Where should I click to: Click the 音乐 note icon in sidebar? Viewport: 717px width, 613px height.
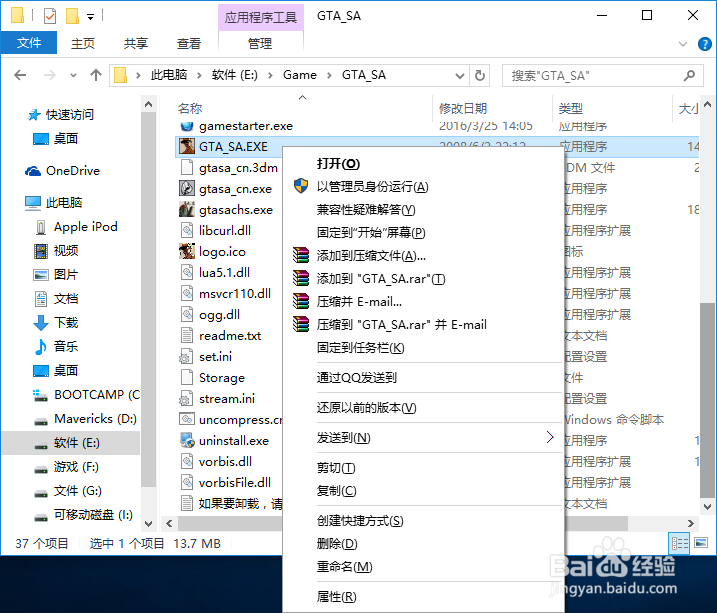[41, 346]
